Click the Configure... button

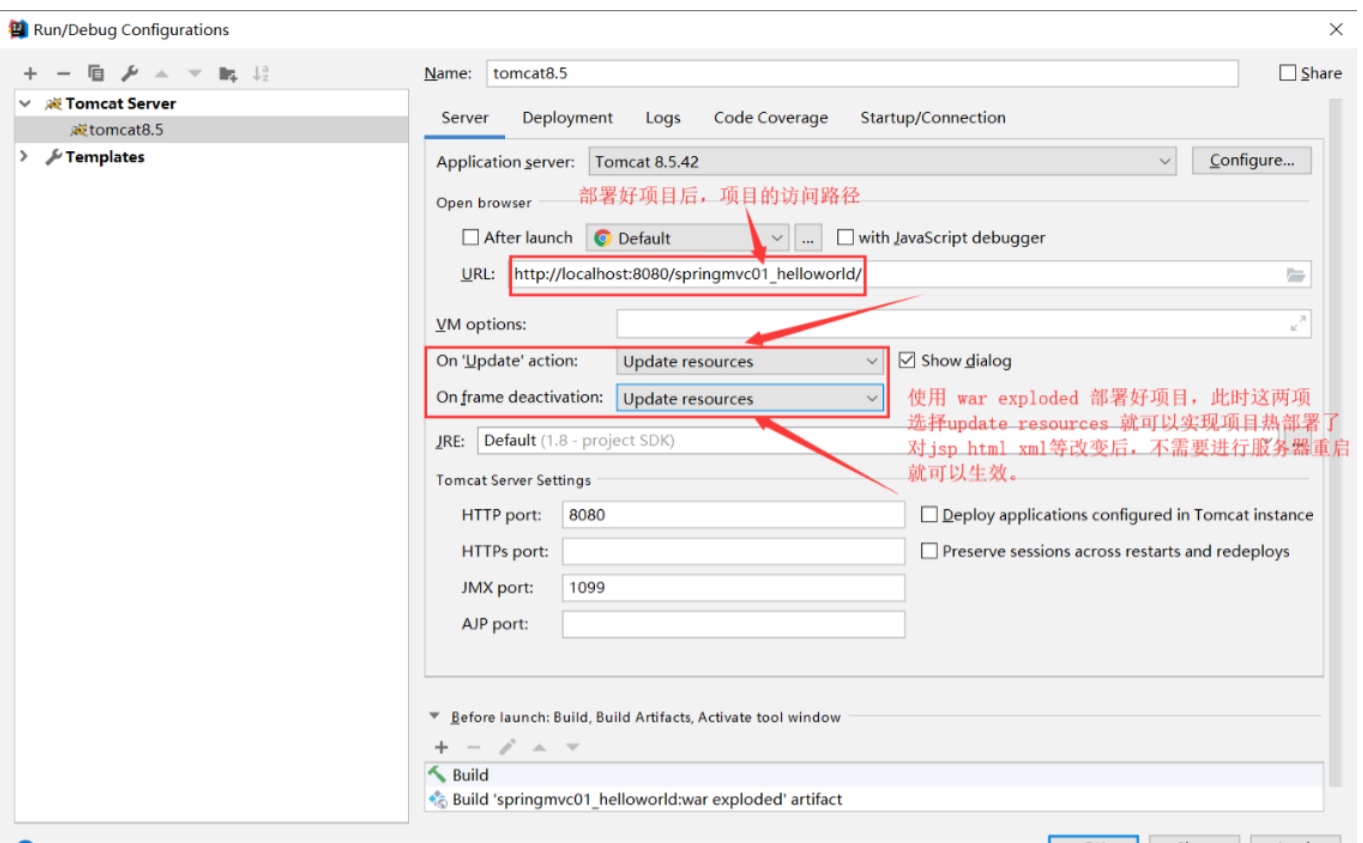(1252, 160)
